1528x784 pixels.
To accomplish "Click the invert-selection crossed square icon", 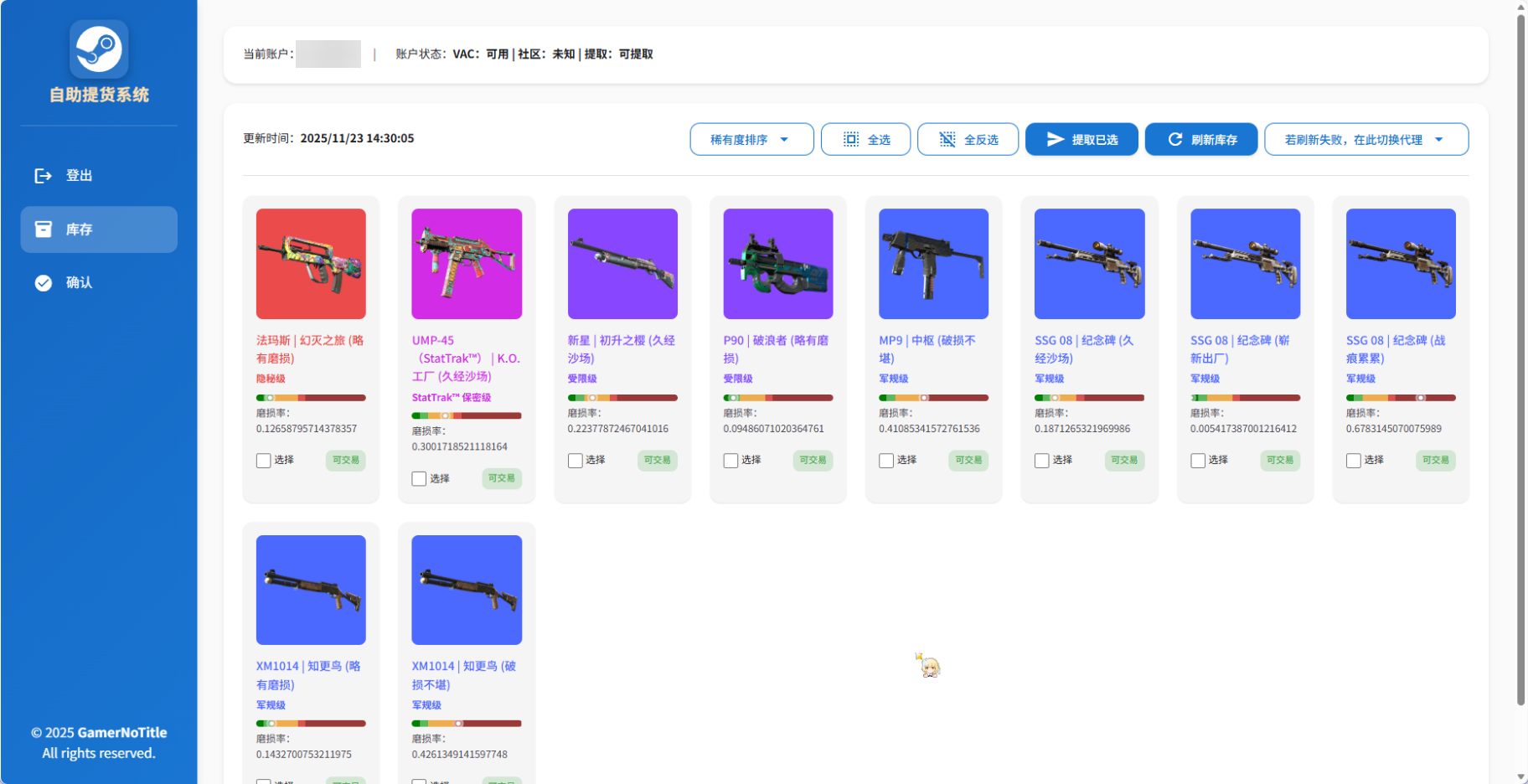I will click(947, 140).
